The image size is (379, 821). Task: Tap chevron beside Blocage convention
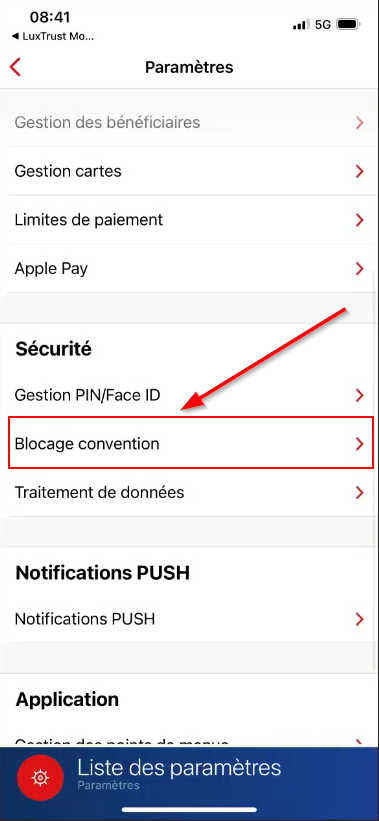coord(359,443)
